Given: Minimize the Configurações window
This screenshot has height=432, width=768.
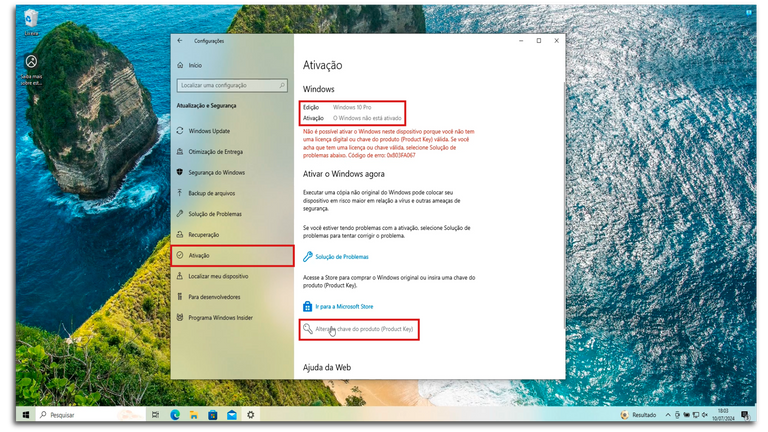Looking at the screenshot, I should 521,41.
